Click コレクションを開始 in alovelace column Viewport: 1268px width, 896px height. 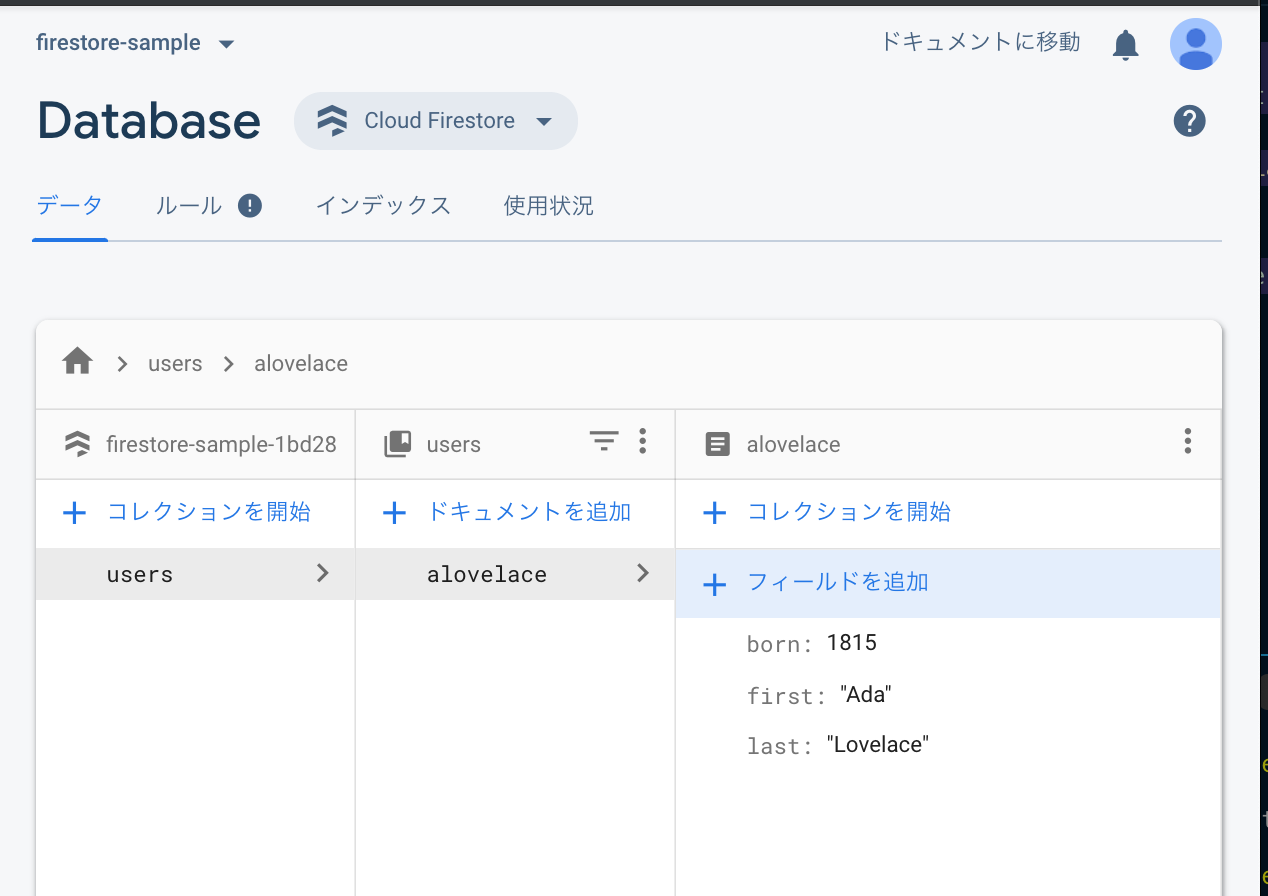point(849,512)
